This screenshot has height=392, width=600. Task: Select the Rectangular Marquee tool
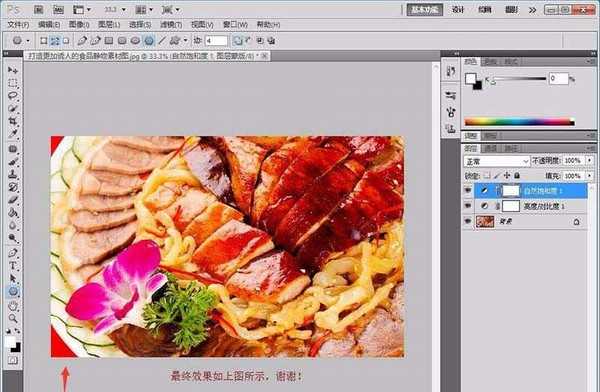point(13,83)
